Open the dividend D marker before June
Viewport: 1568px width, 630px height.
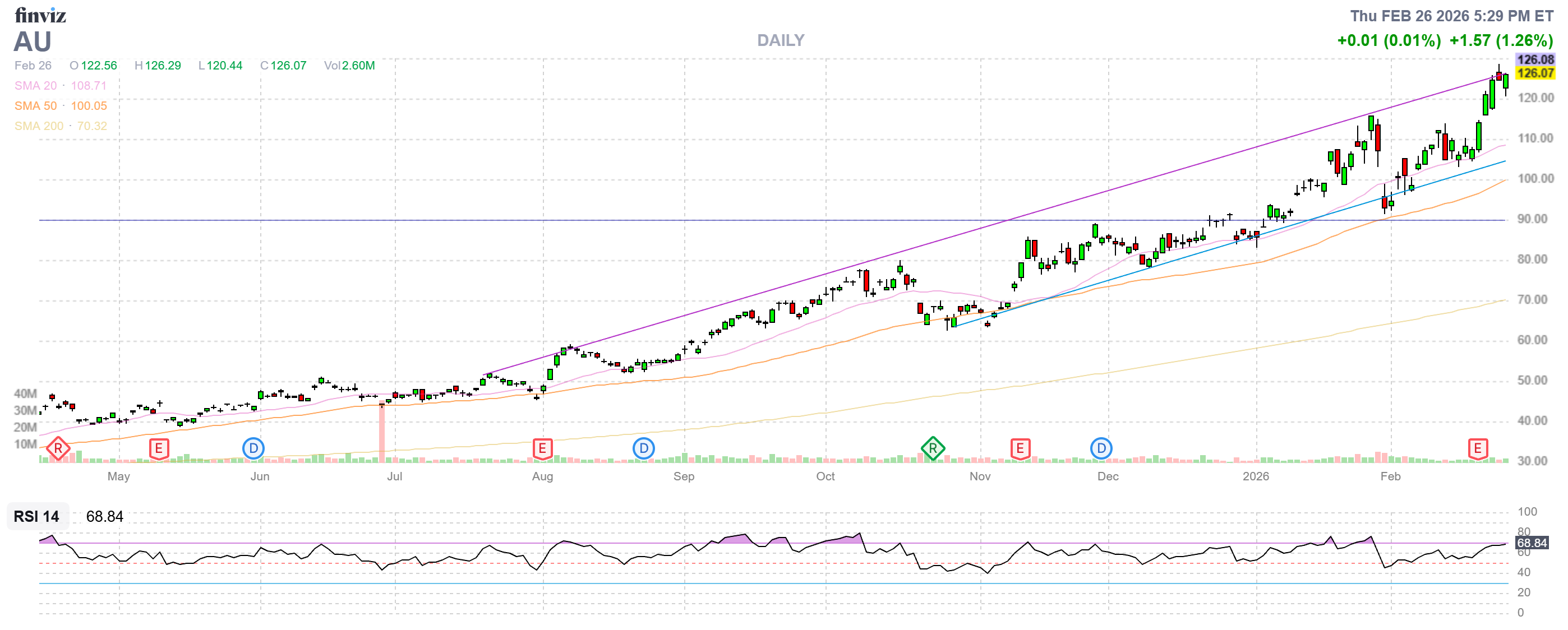click(253, 450)
